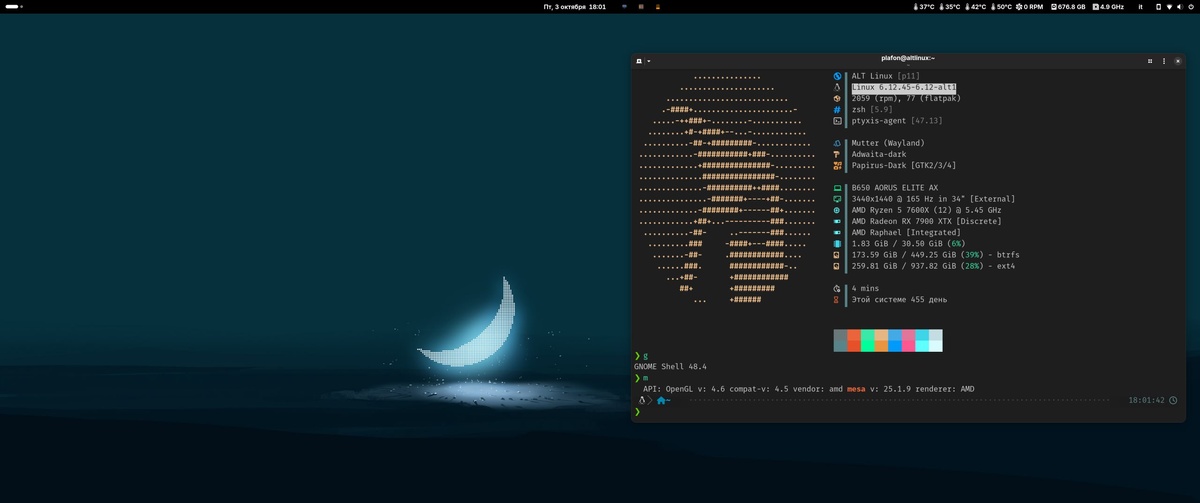This screenshot has width=1200, height=503.
Task: Click the blue tray icon beside the clock
Action: point(626,7)
